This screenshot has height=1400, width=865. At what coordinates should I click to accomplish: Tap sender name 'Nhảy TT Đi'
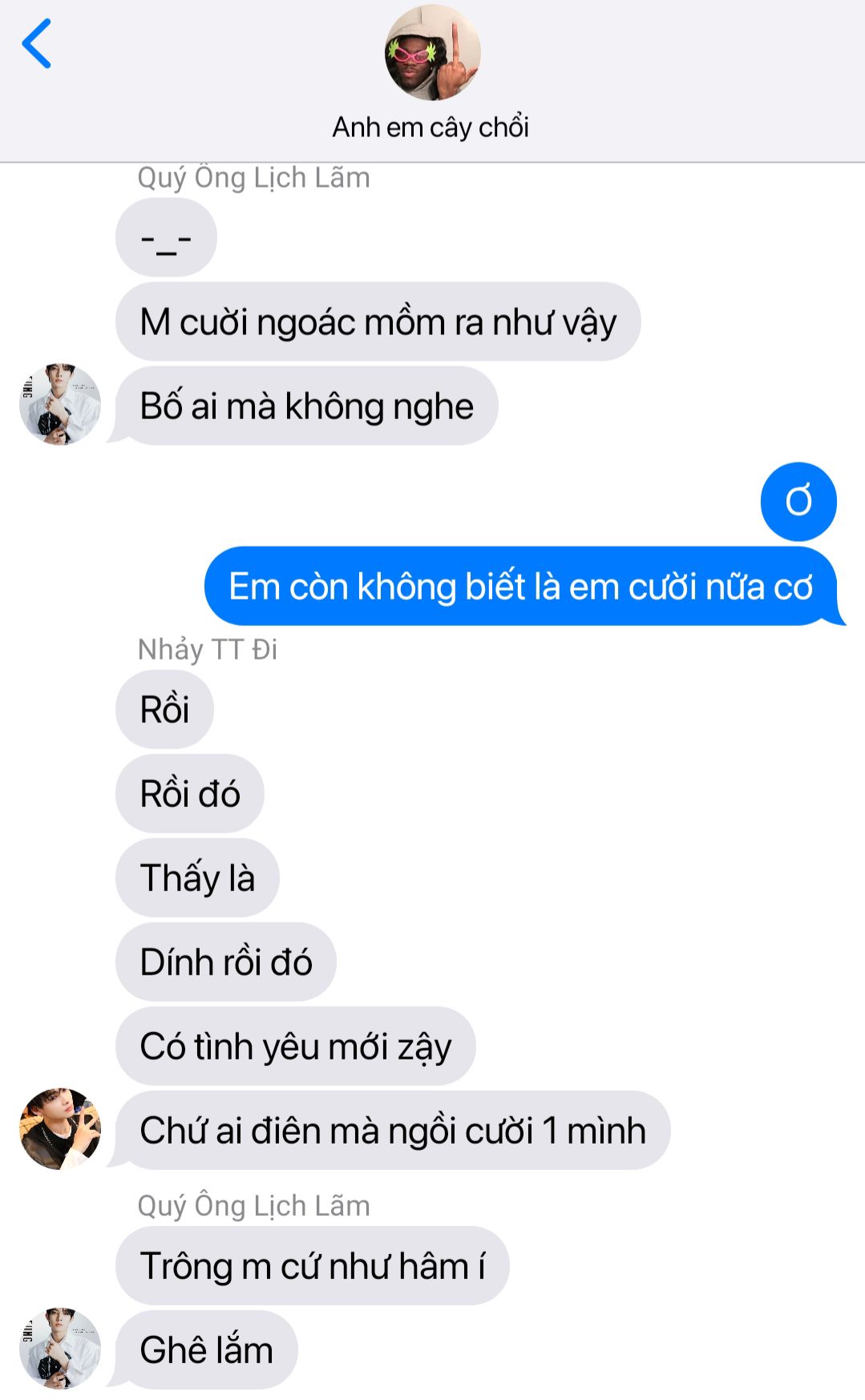point(208,649)
